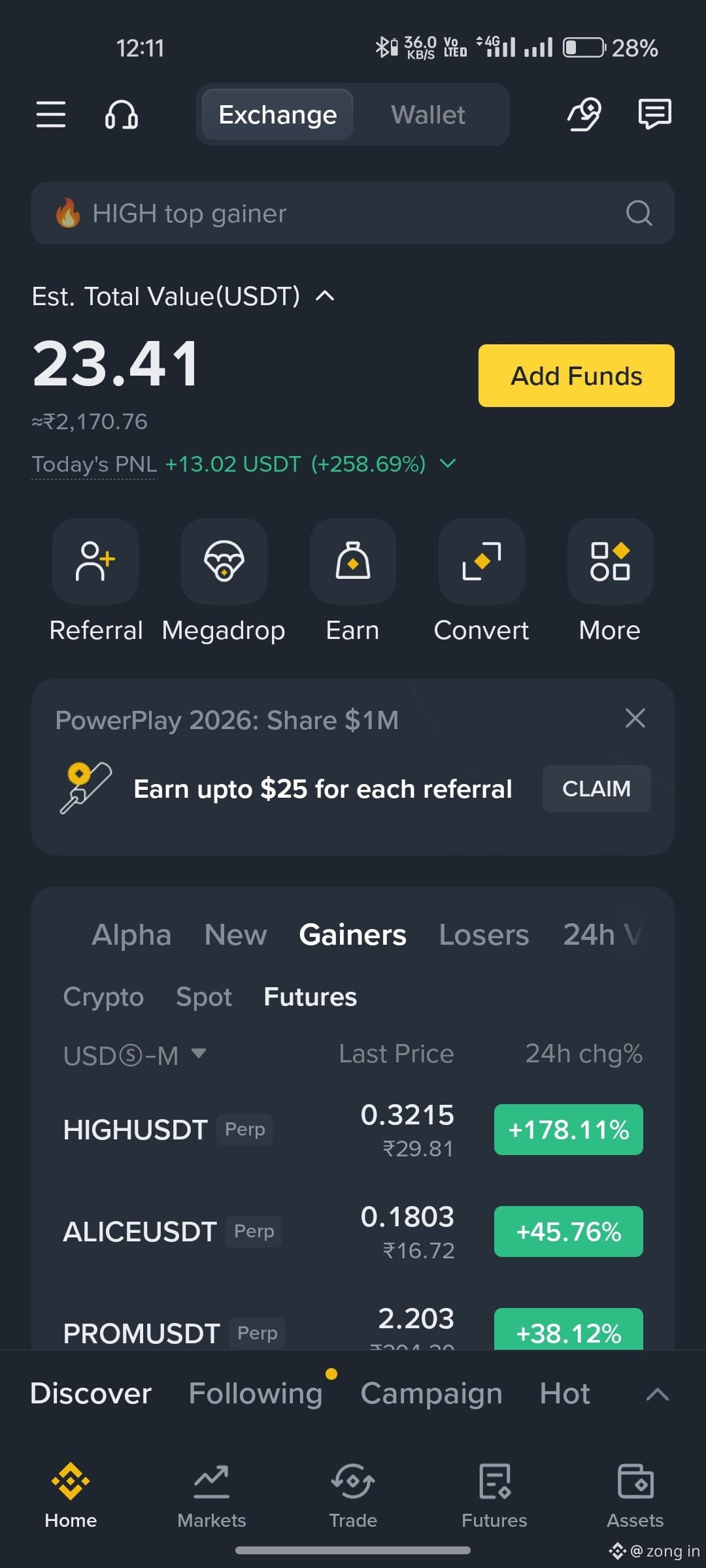Select the Spot sub-tab
The image size is (706, 1568).
(204, 997)
